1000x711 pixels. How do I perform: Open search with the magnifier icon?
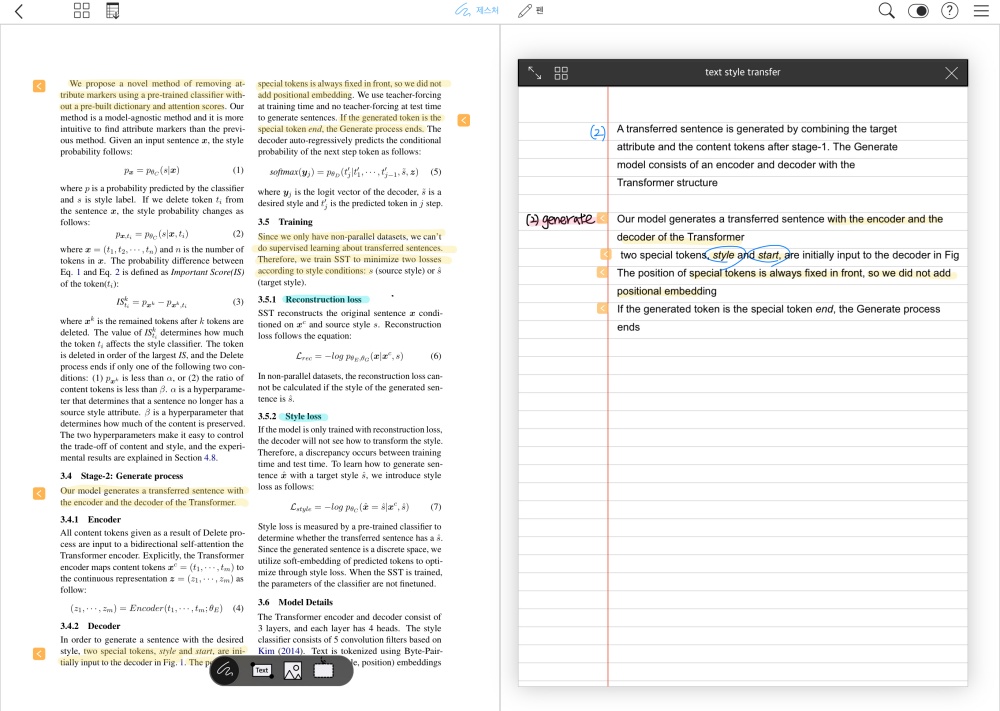886,11
